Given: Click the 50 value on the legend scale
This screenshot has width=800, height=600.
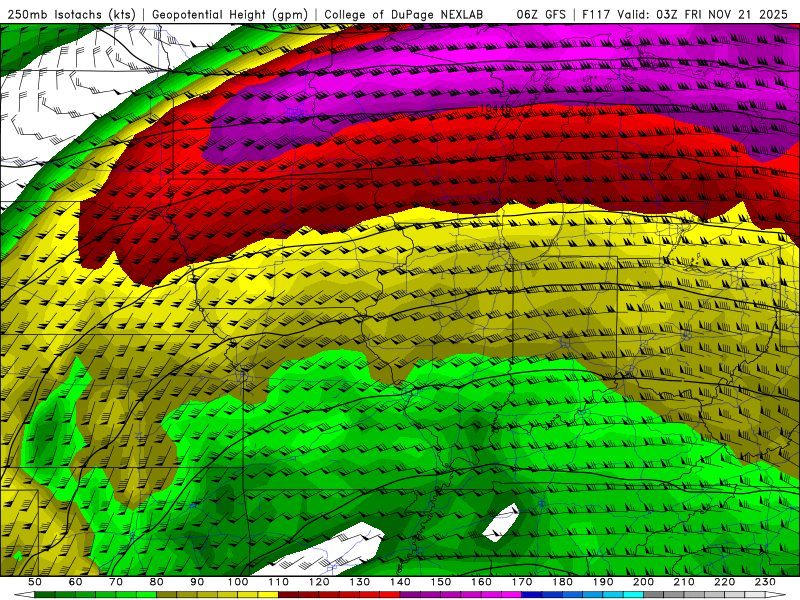Looking at the screenshot, I should click(35, 582).
